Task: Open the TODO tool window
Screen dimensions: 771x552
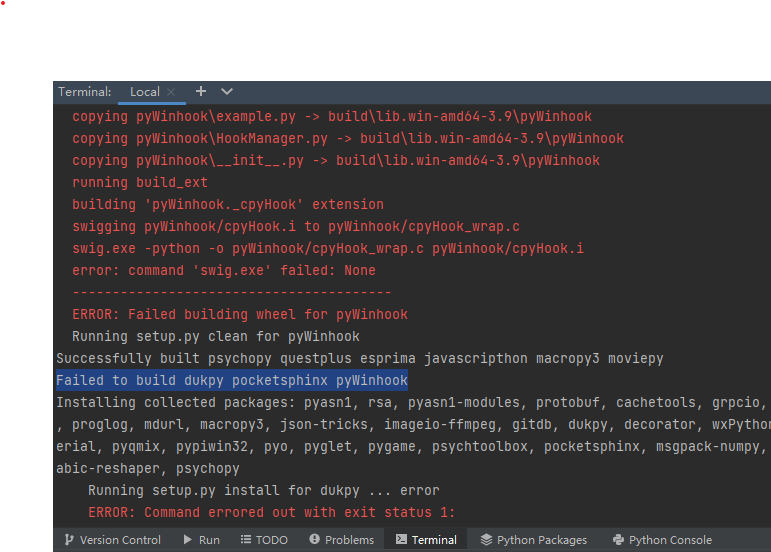Action: click(264, 540)
